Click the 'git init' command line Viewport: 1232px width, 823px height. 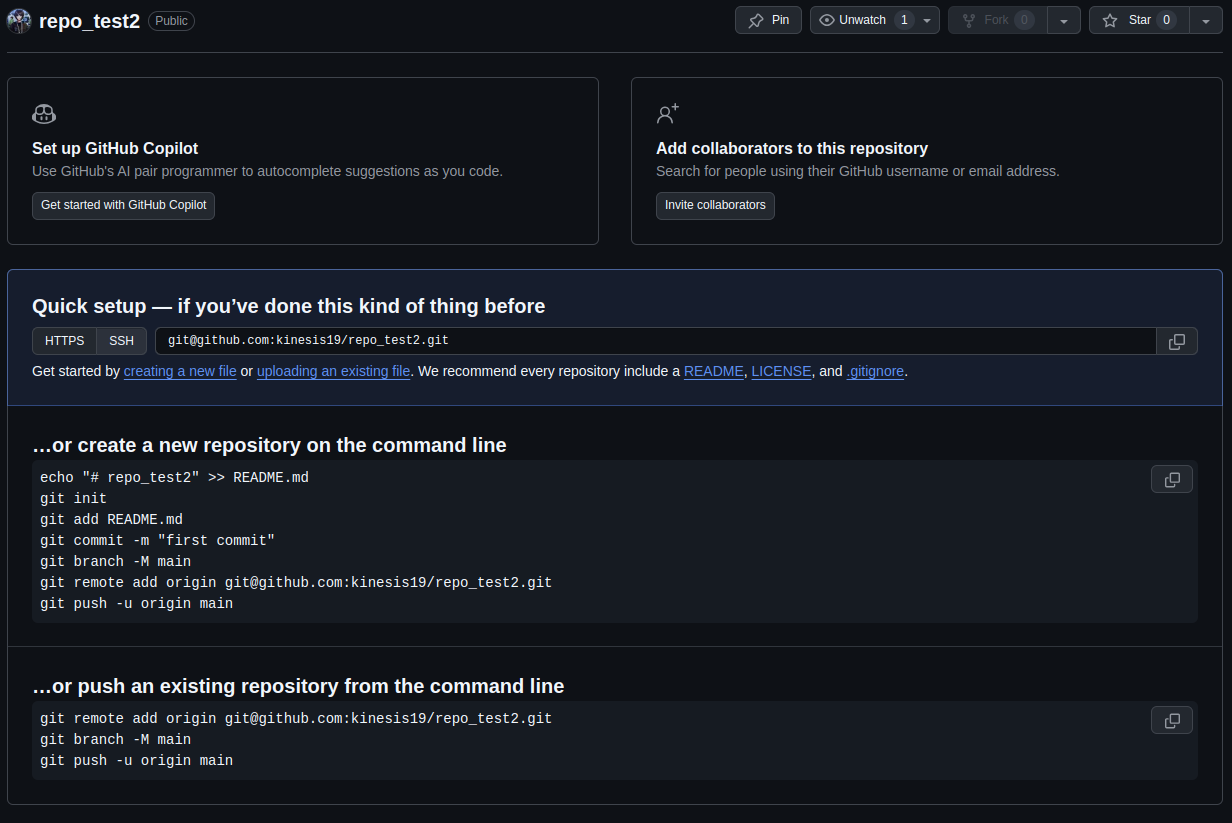(x=73, y=498)
